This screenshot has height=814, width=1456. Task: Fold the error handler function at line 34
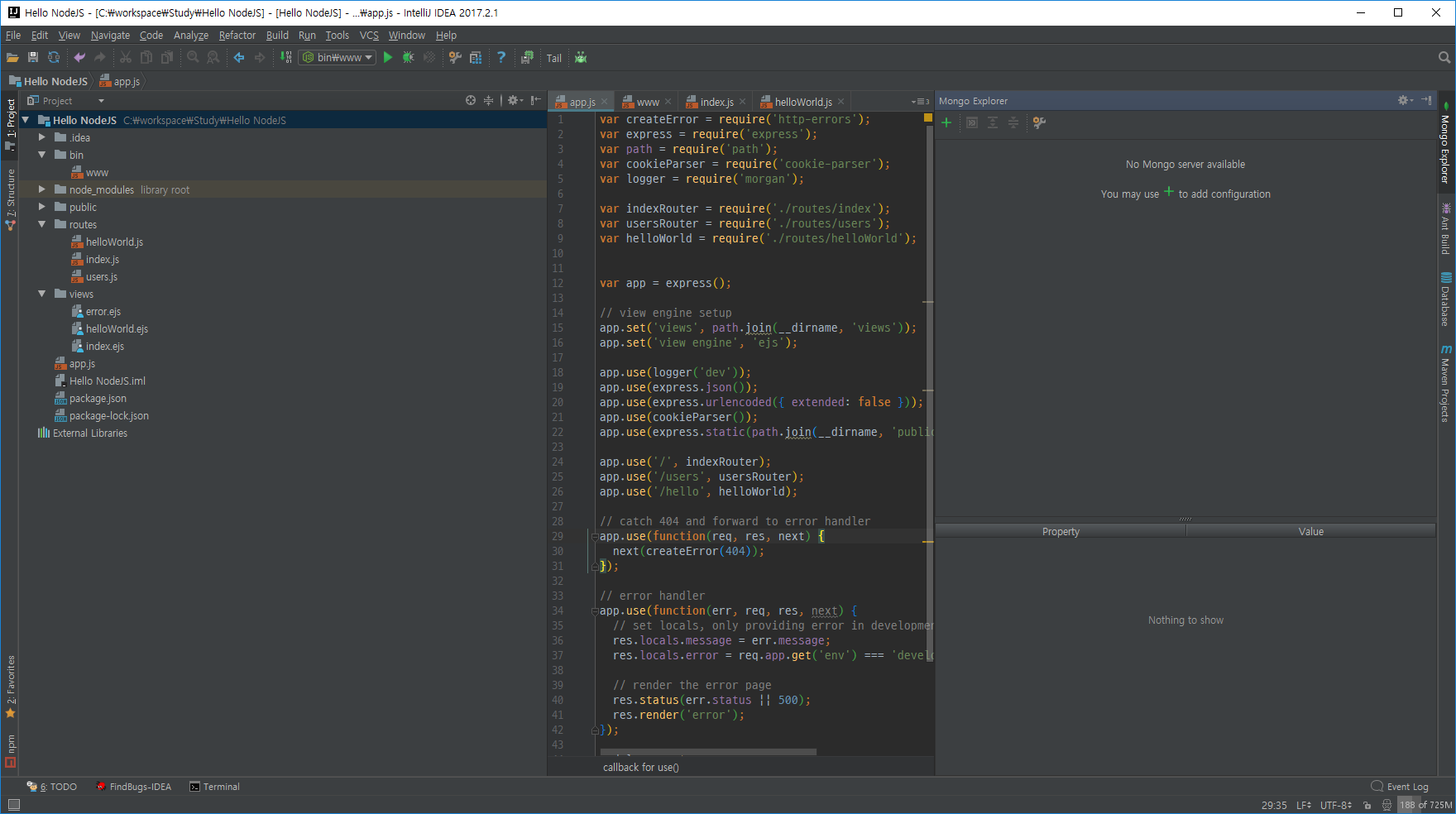coord(595,611)
